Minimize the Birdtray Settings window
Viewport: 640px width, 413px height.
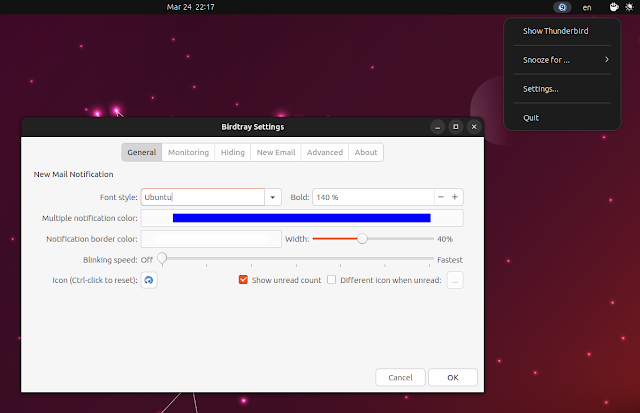coord(438,127)
